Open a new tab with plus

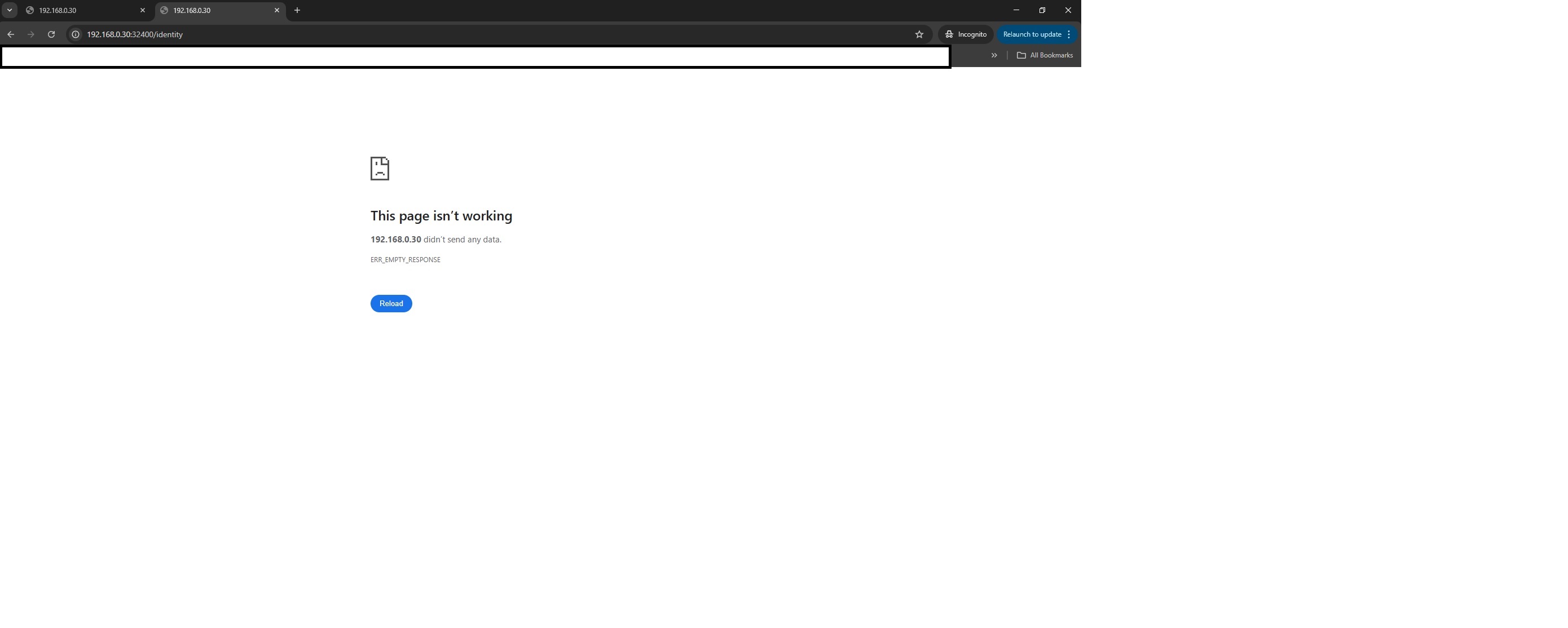pyautogui.click(x=297, y=10)
